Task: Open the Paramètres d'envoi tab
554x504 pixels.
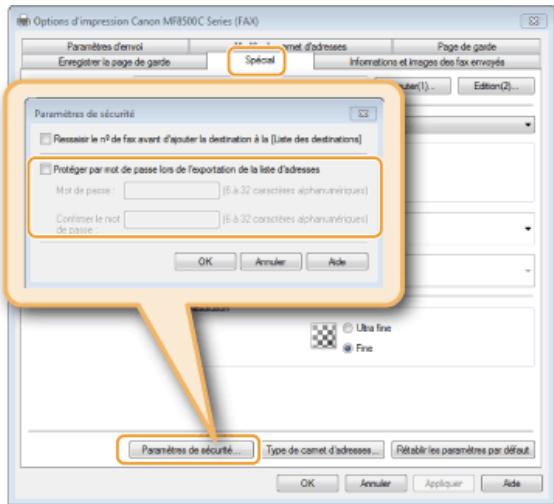Action: click(105, 46)
